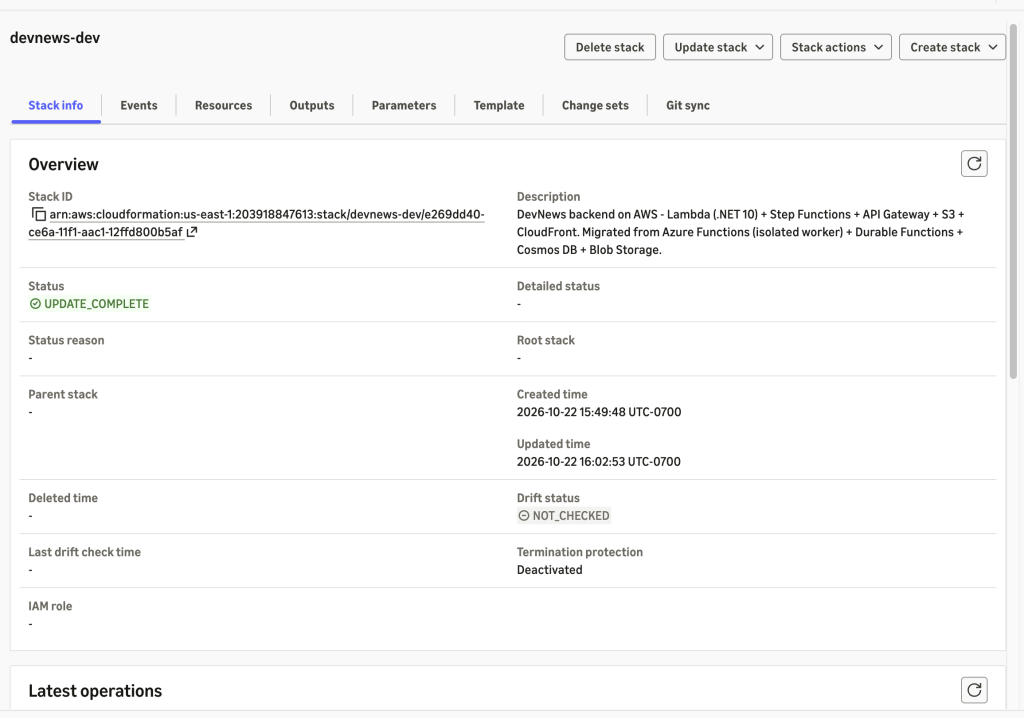
Task: Click the Detailed status label
Action: 558,286
